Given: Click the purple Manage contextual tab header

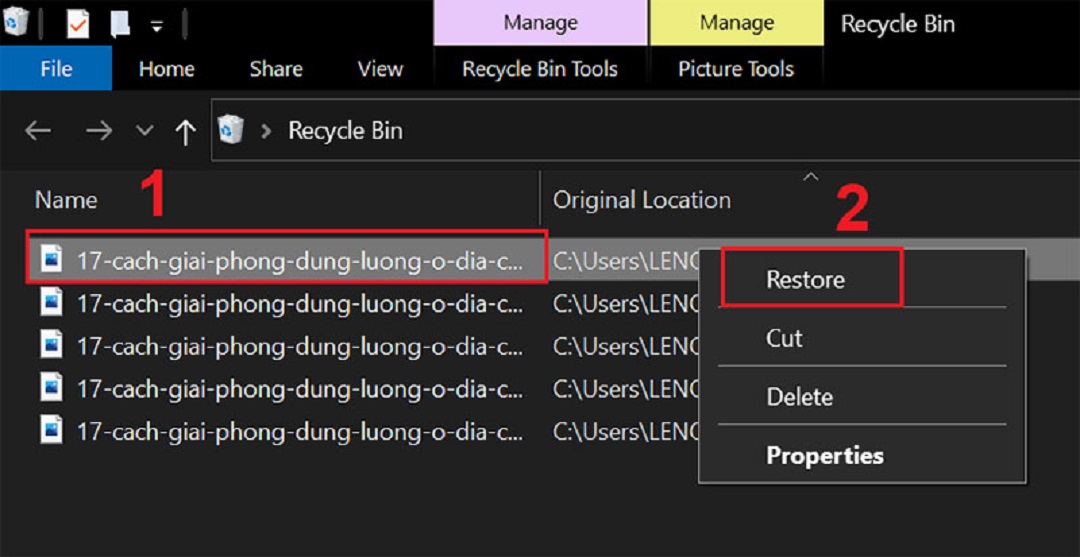Looking at the screenshot, I should tap(540, 23).
